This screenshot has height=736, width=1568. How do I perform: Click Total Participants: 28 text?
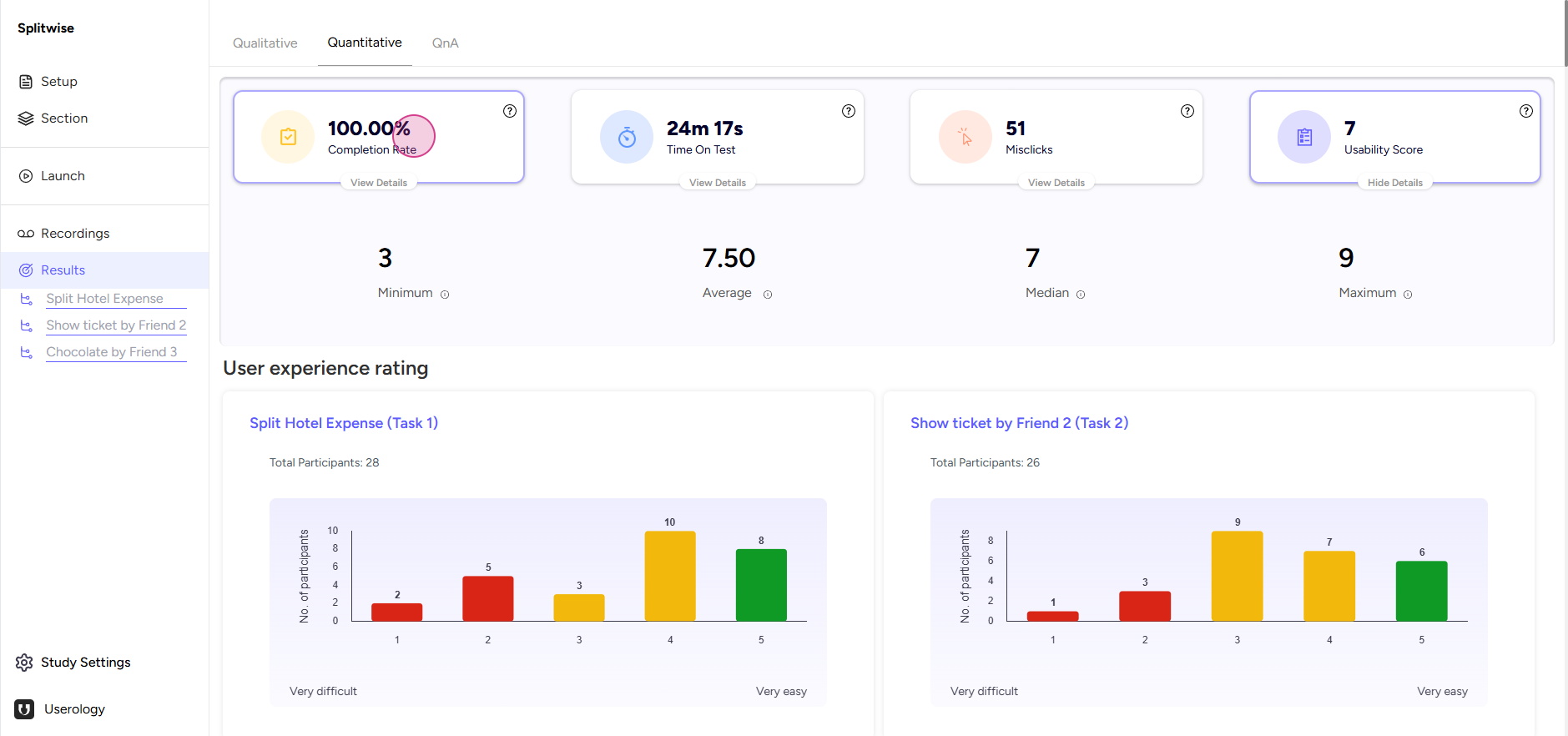pos(325,462)
